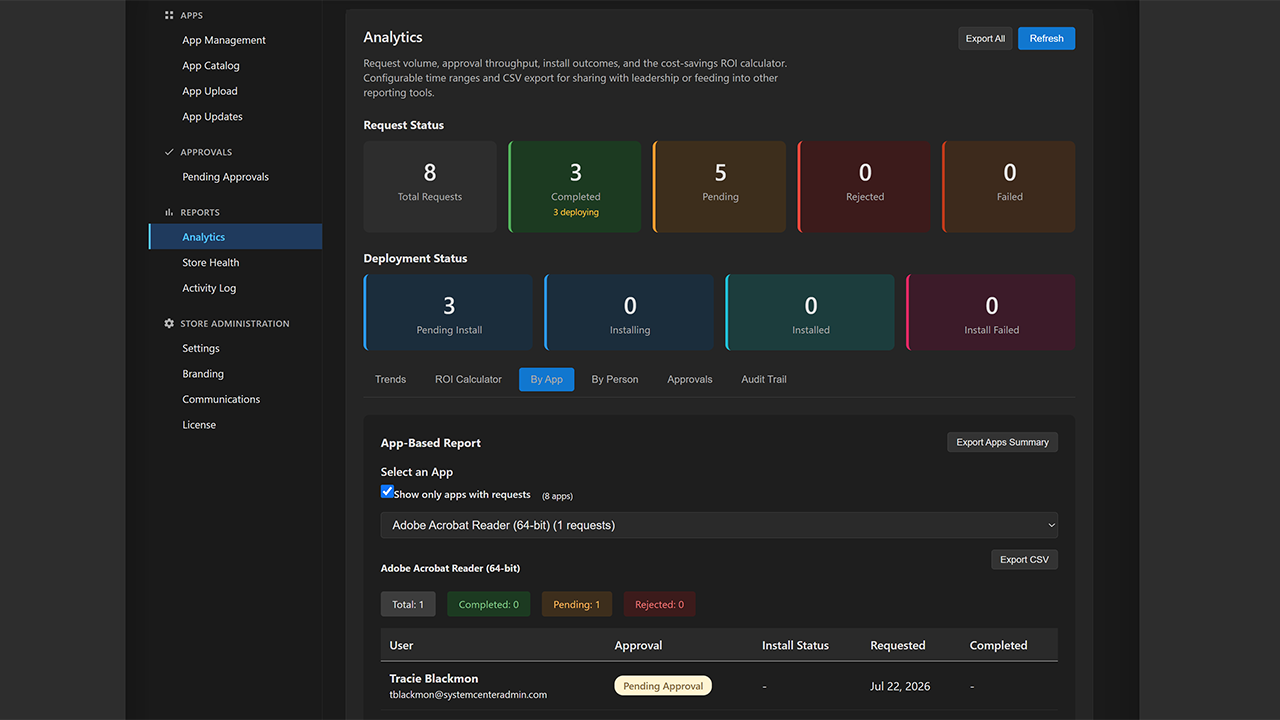Click tblackmon@systemcenteradmin.com email
The image size is (1280, 720).
(468, 694)
